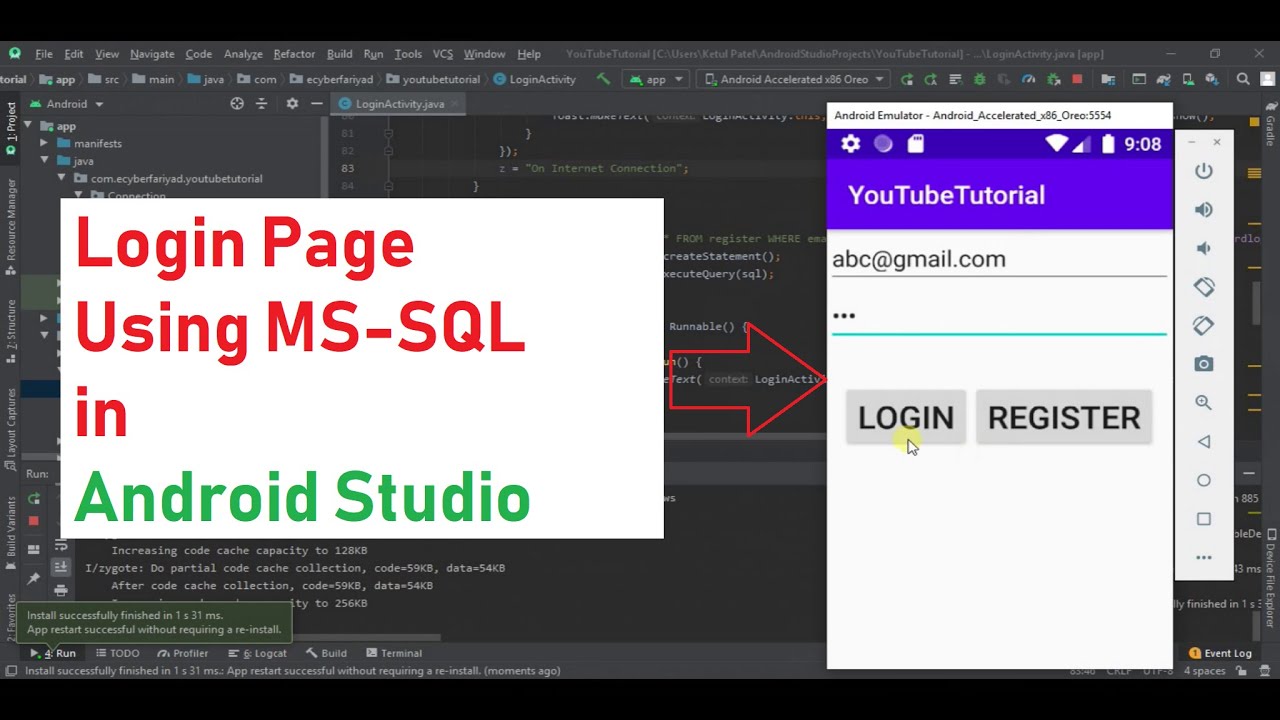The height and width of the screenshot is (720, 1280).
Task: Click Apply Changes and Restart Activity icon
Action: [931, 79]
